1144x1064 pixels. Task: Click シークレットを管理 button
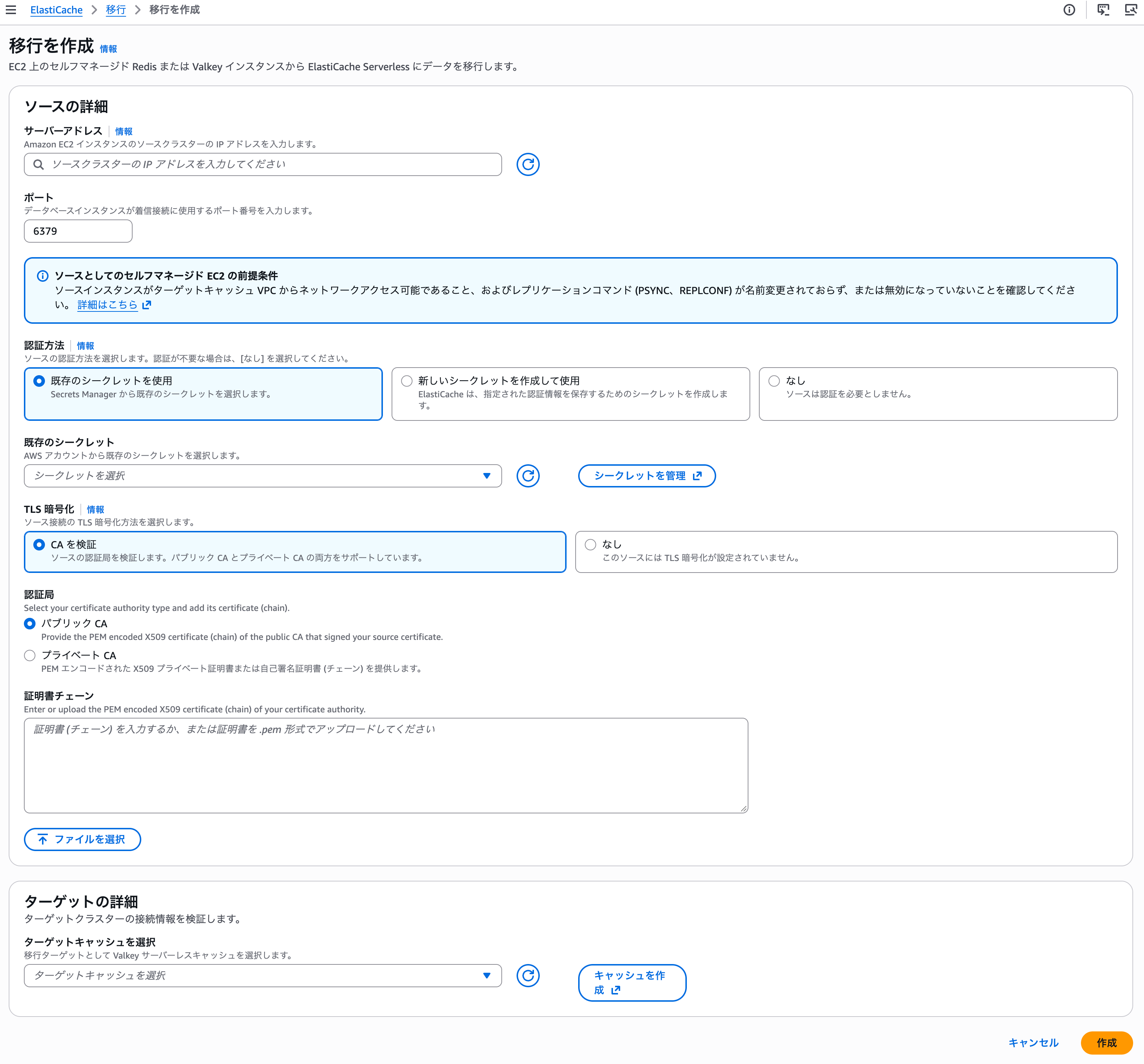[x=647, y=476]
